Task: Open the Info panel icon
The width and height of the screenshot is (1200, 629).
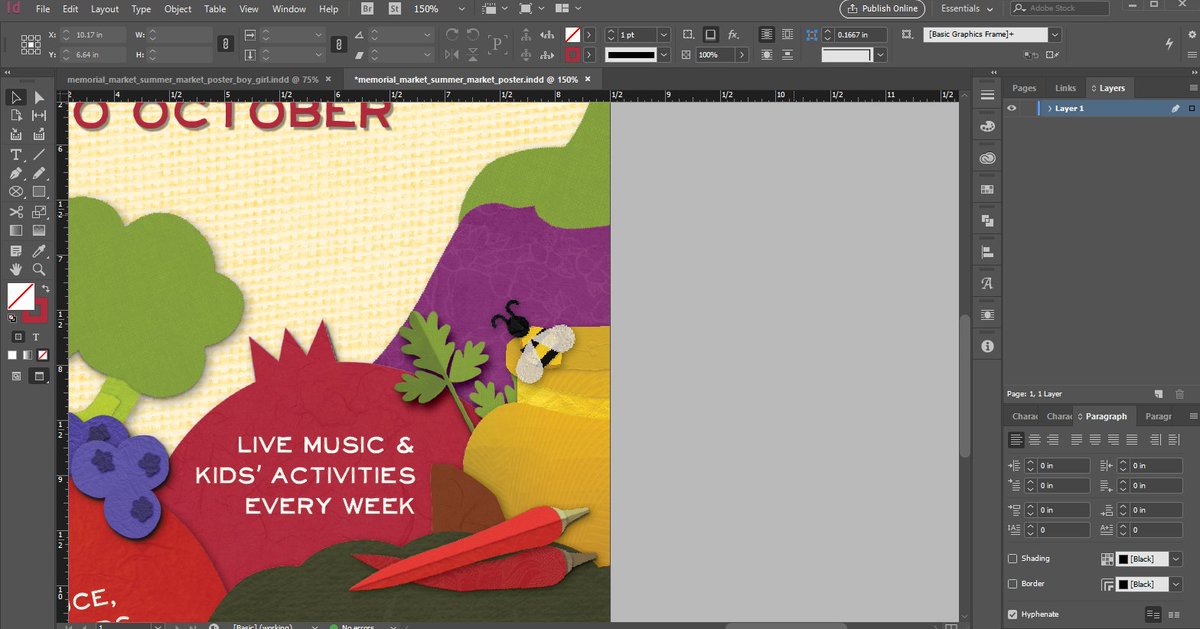Action: click(x=987, y=346)
